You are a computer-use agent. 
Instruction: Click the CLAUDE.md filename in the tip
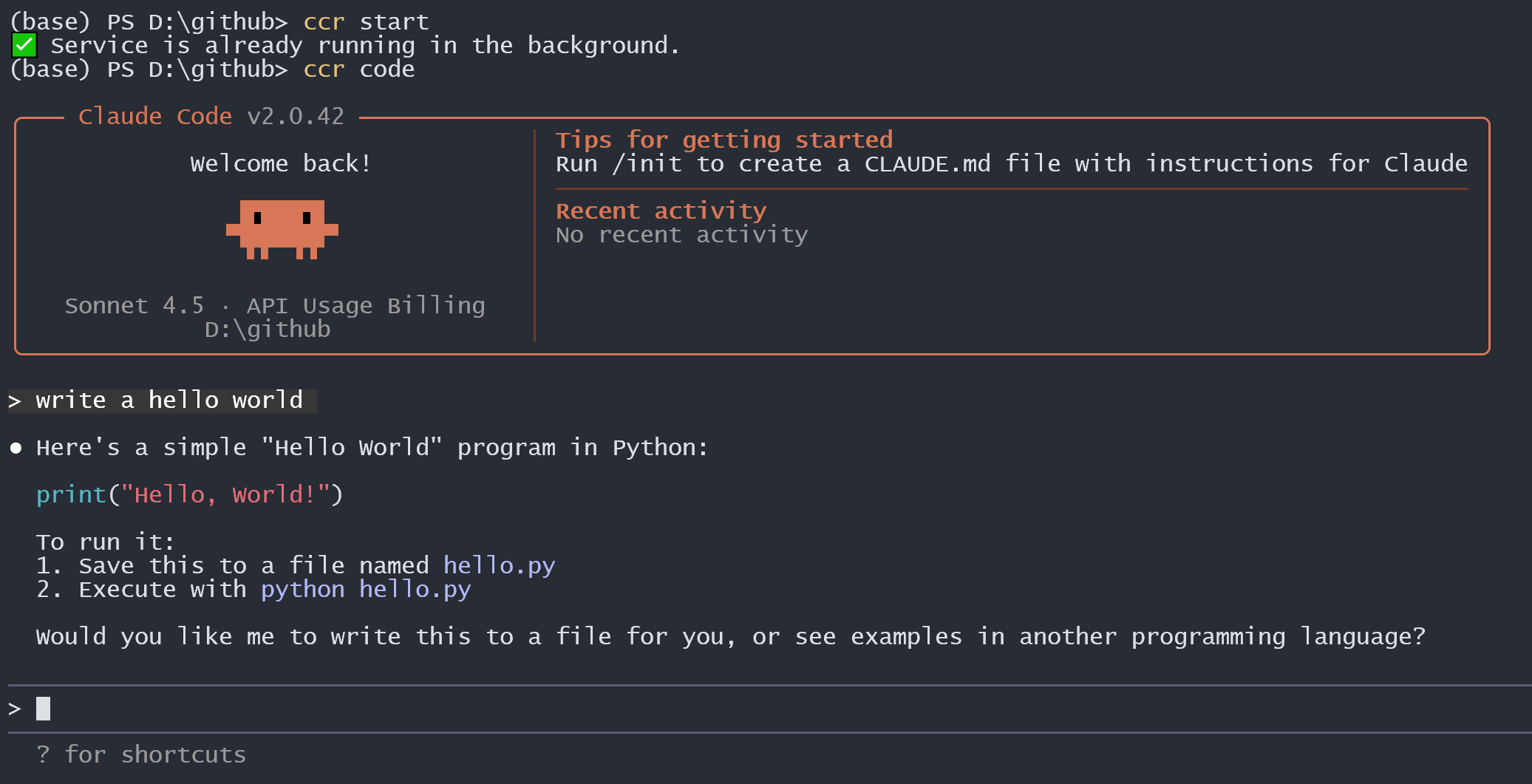click(927, 164)
